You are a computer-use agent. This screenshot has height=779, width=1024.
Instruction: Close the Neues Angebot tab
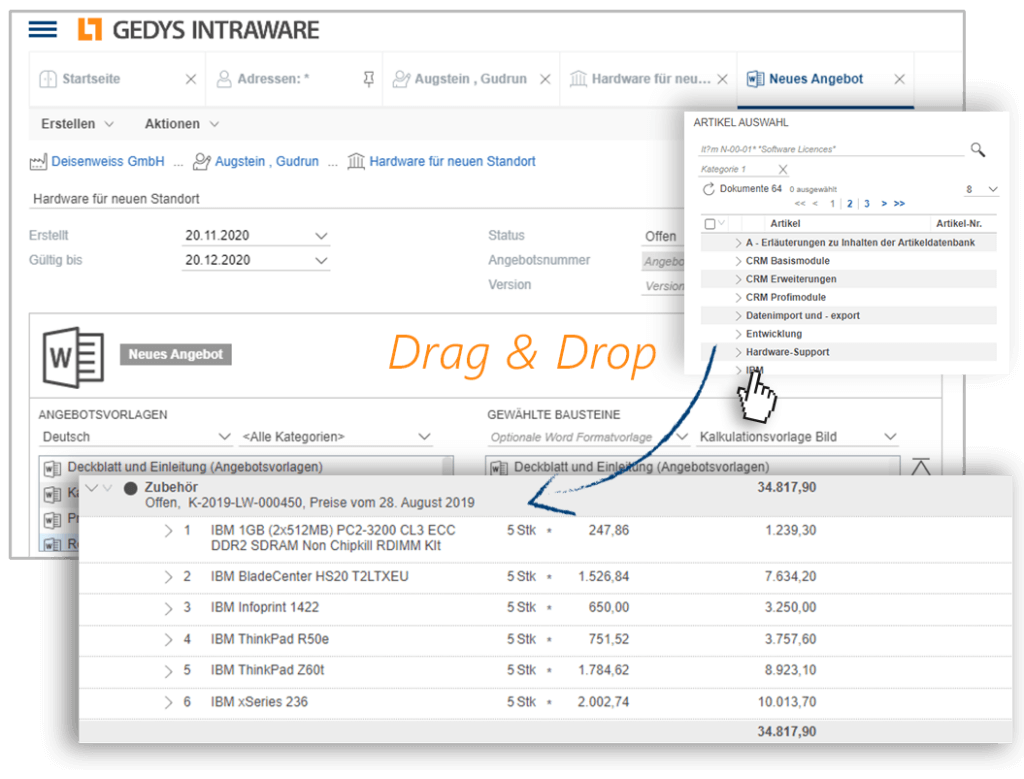(899, 79)
